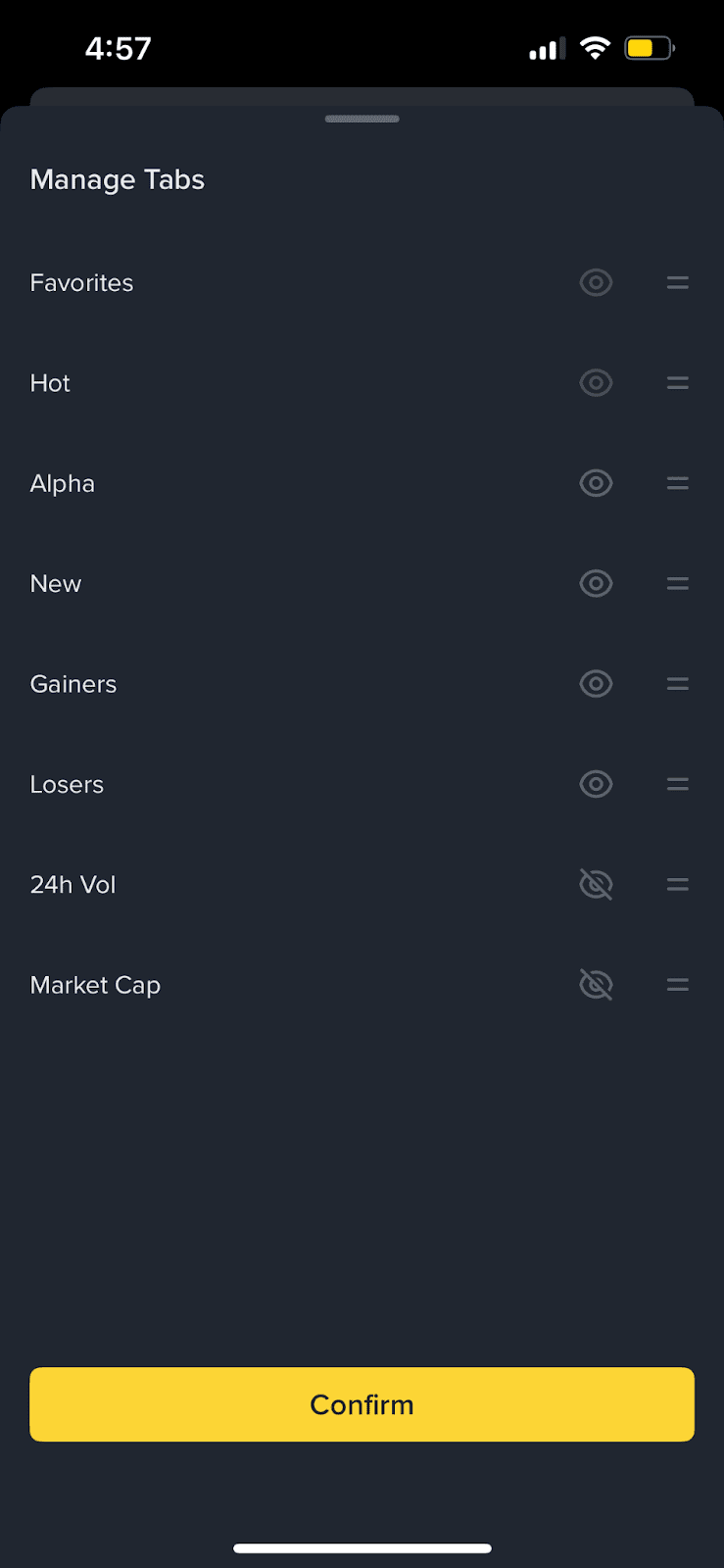
Task: Tap the Hot row reorder handle
Action: 677,383
